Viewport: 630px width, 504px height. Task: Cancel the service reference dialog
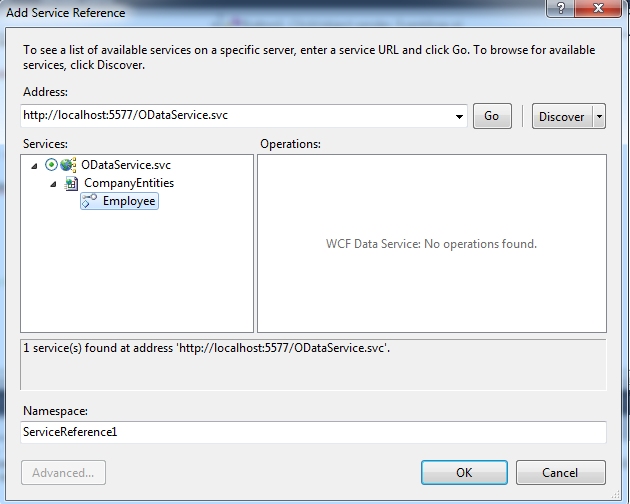click(560, 472)
